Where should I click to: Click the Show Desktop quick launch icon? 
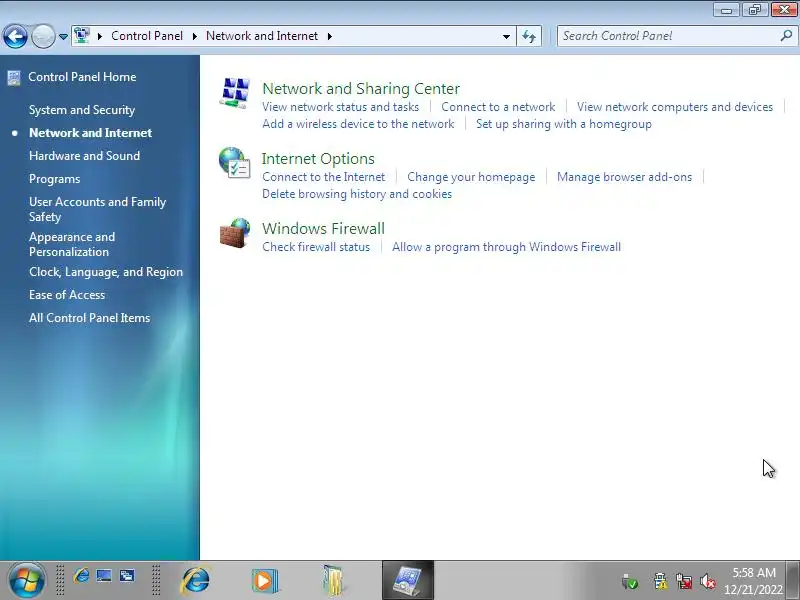pos(104,577)
